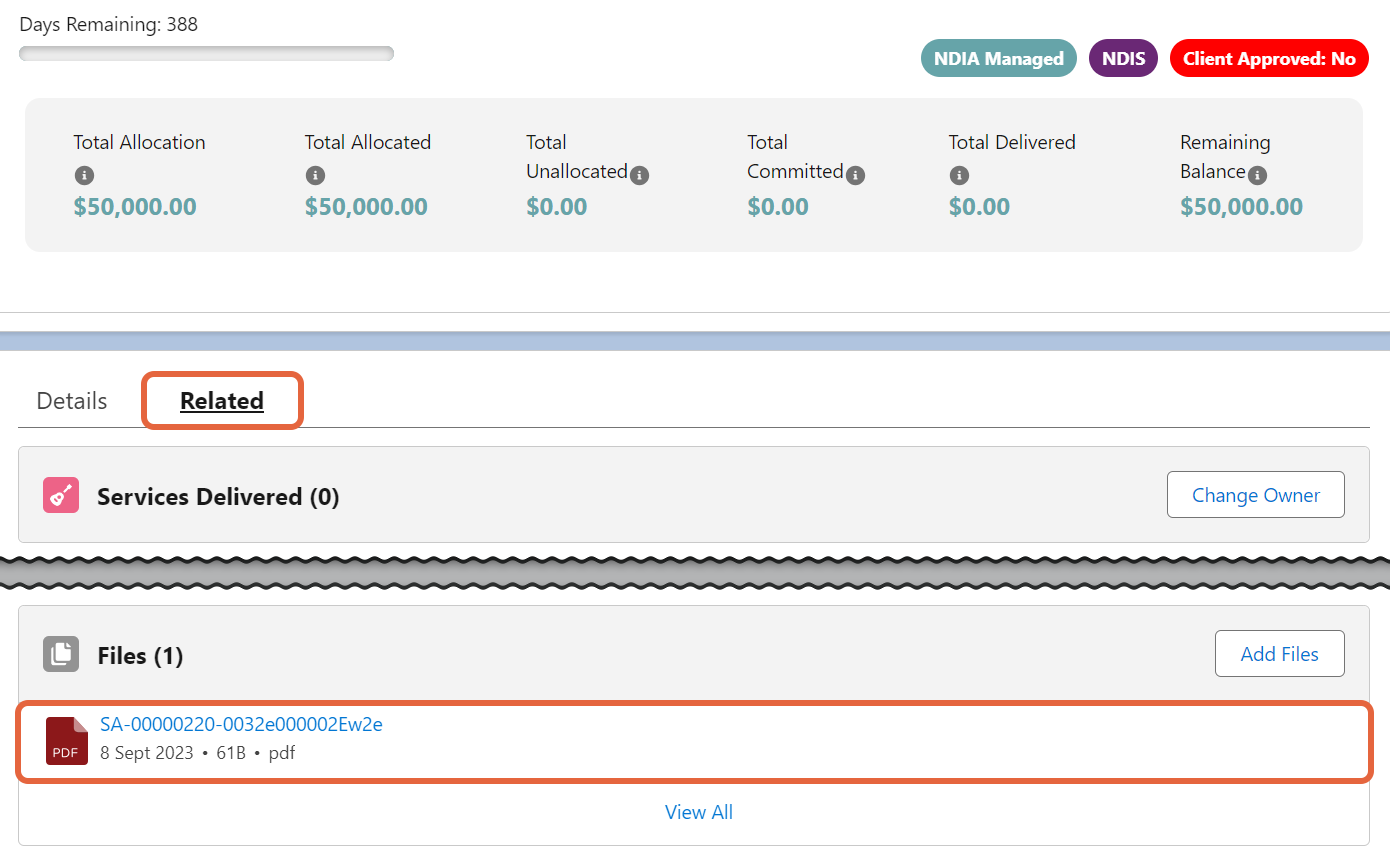The width and height of the screenshot is (1390, 860).
Task: Select the Related tab
Action: pos(222,401)
